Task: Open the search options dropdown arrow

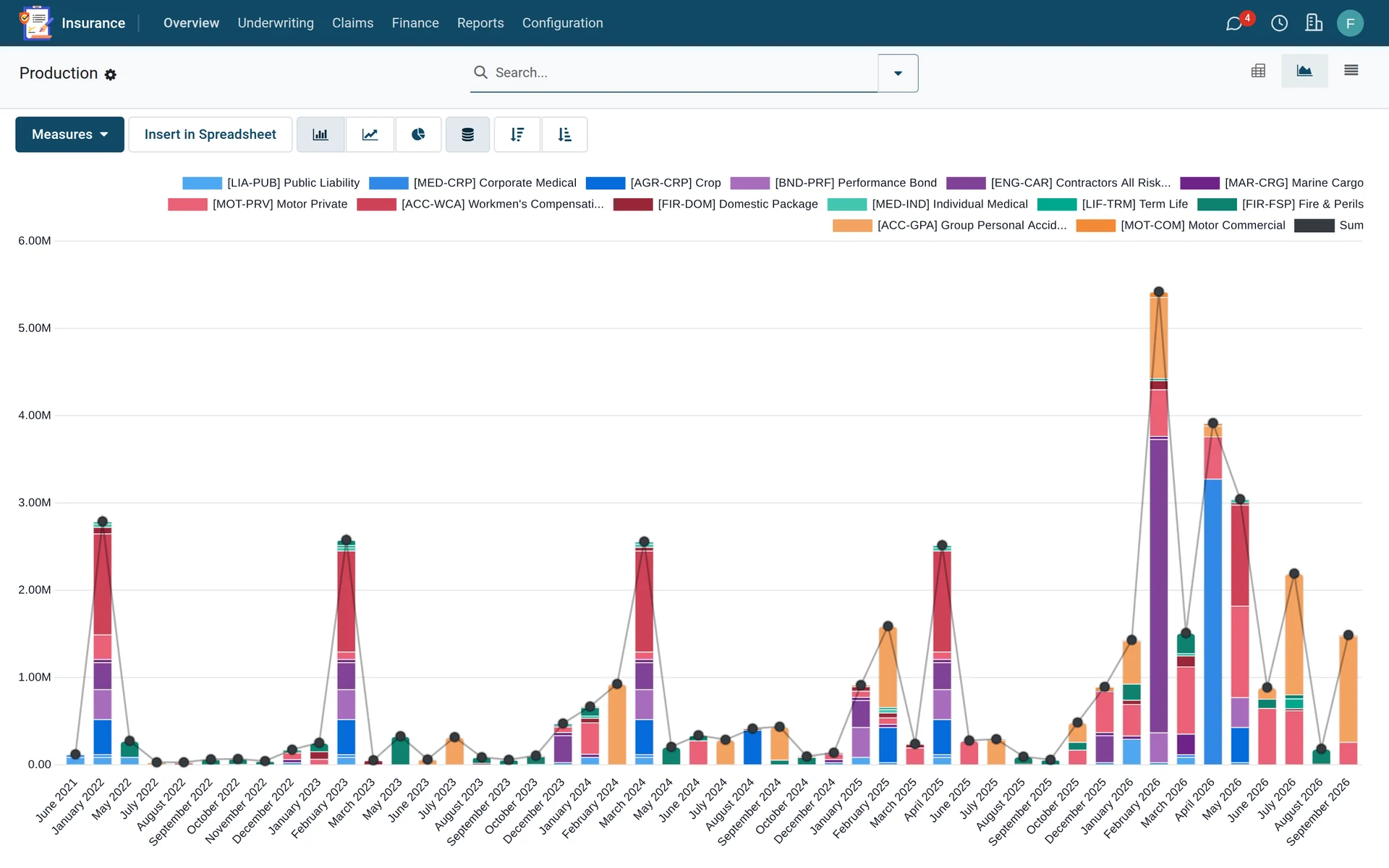Action: (x=898, y=73)
